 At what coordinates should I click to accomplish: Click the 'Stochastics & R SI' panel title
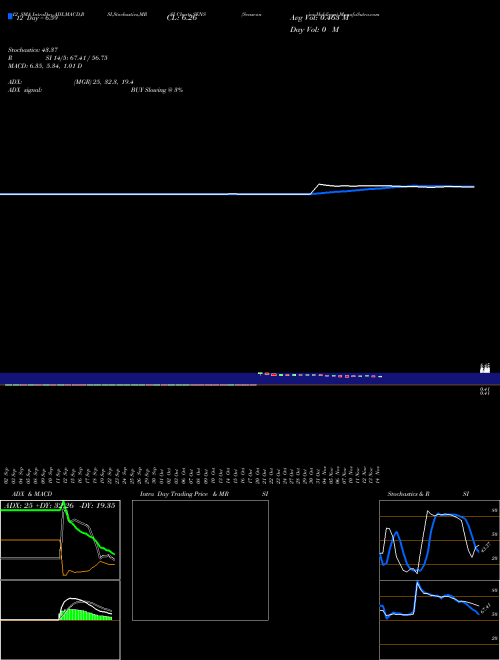tap(428, 494)
